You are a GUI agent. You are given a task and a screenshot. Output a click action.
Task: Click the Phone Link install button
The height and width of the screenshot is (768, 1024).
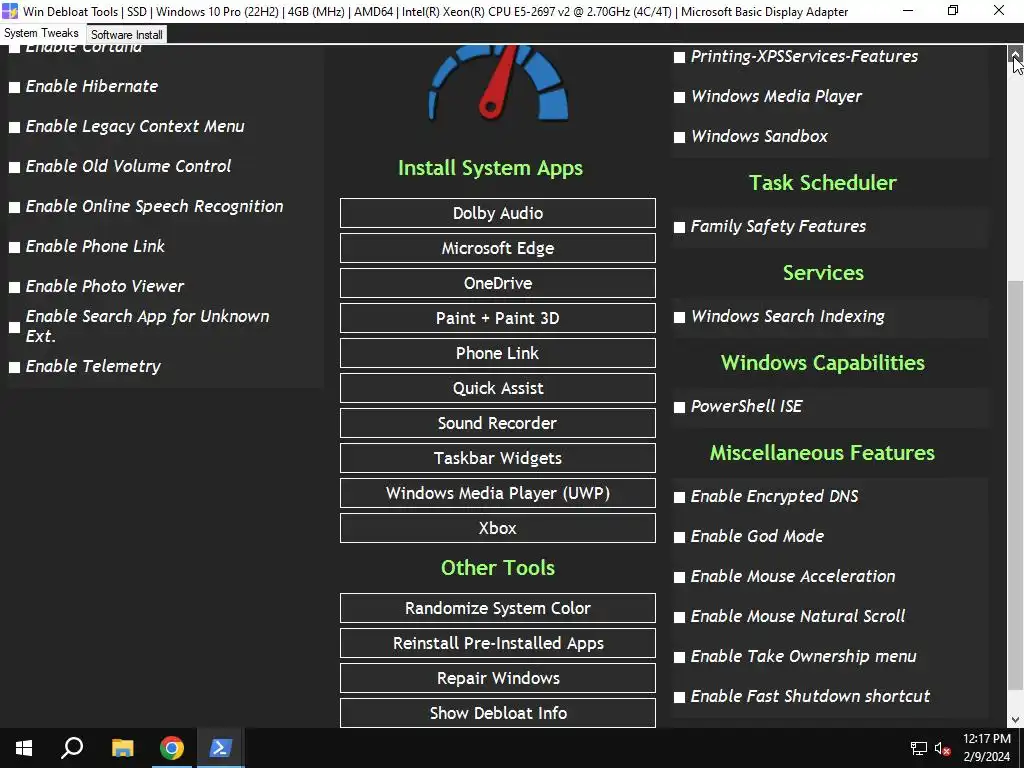(x=498, y=353)
